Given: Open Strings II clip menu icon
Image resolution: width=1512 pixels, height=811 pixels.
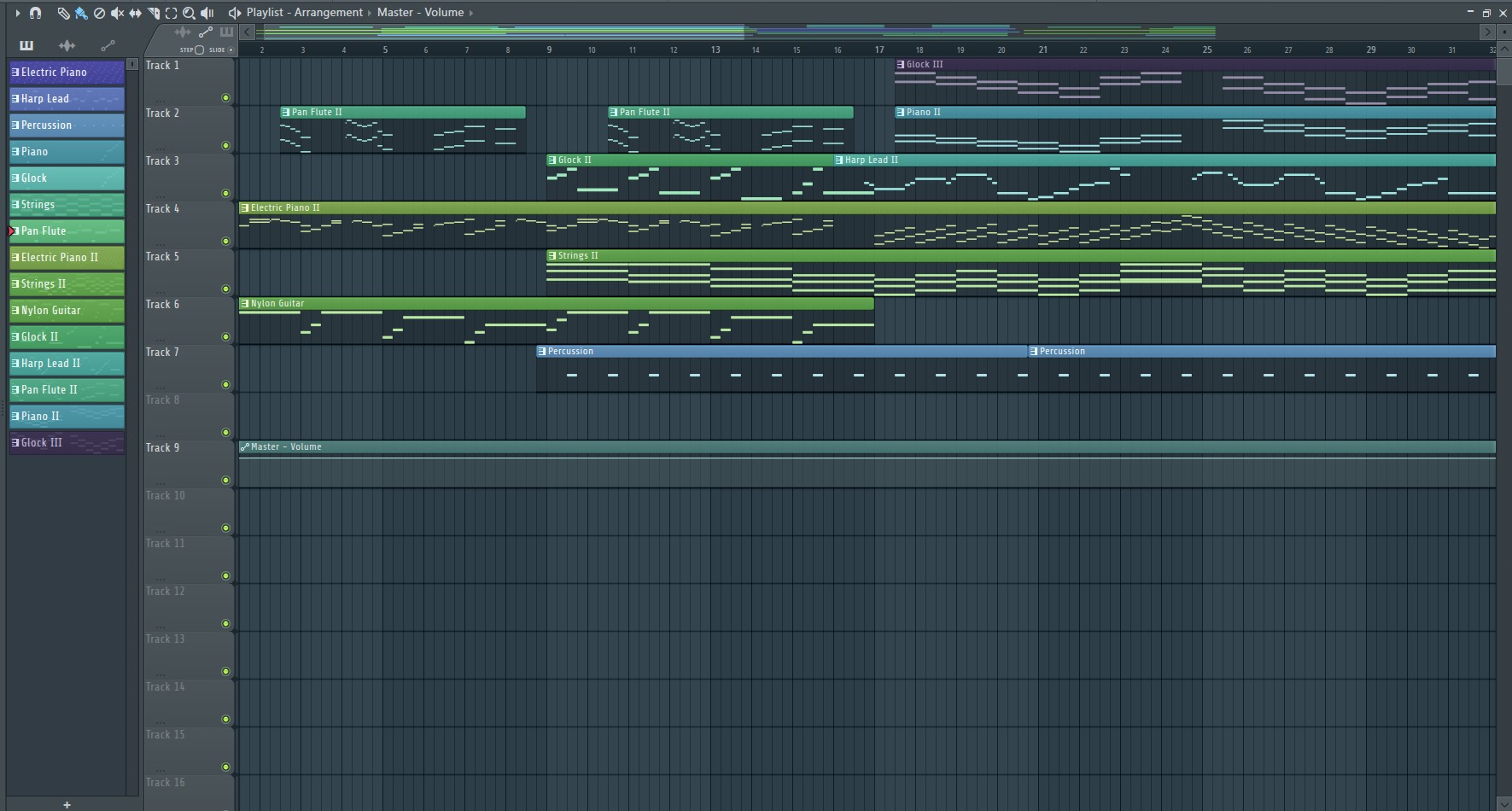Looking at the screenshot, I should [x=552, y=256].
